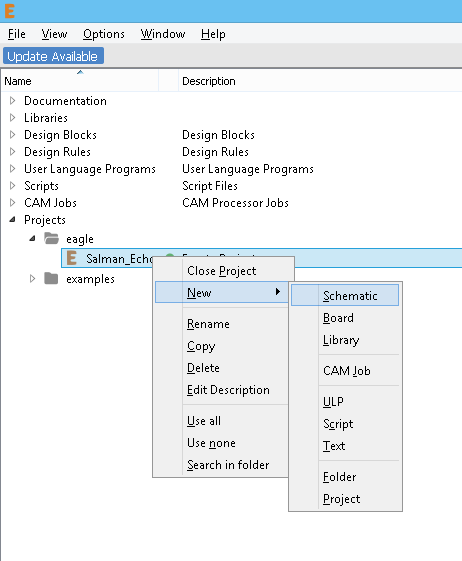Collapse the Projects tree node
The width and height of the screenshot is (462, 561).
tap(13, 219)
